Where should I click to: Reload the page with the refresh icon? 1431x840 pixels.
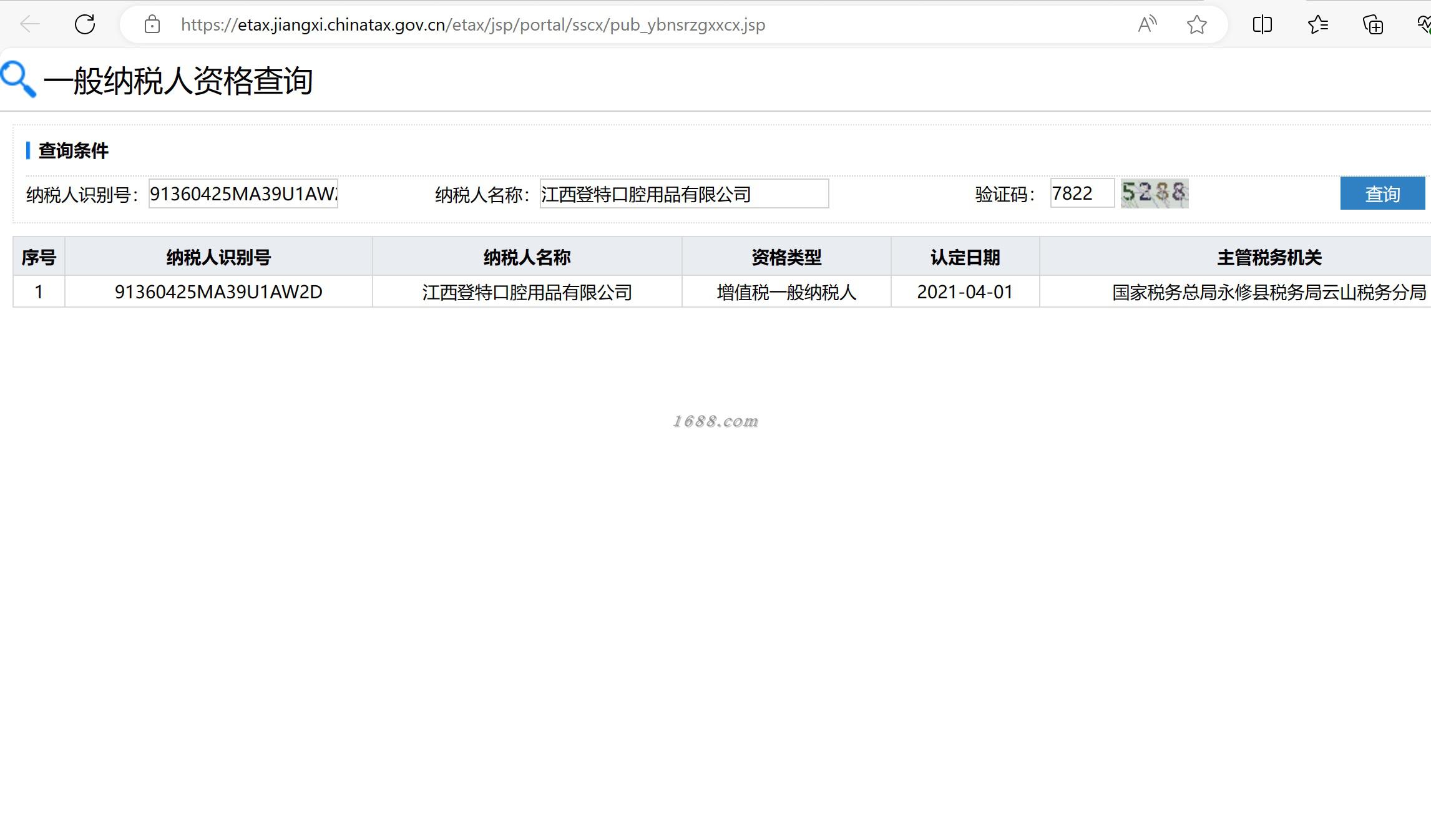point(85,24)
